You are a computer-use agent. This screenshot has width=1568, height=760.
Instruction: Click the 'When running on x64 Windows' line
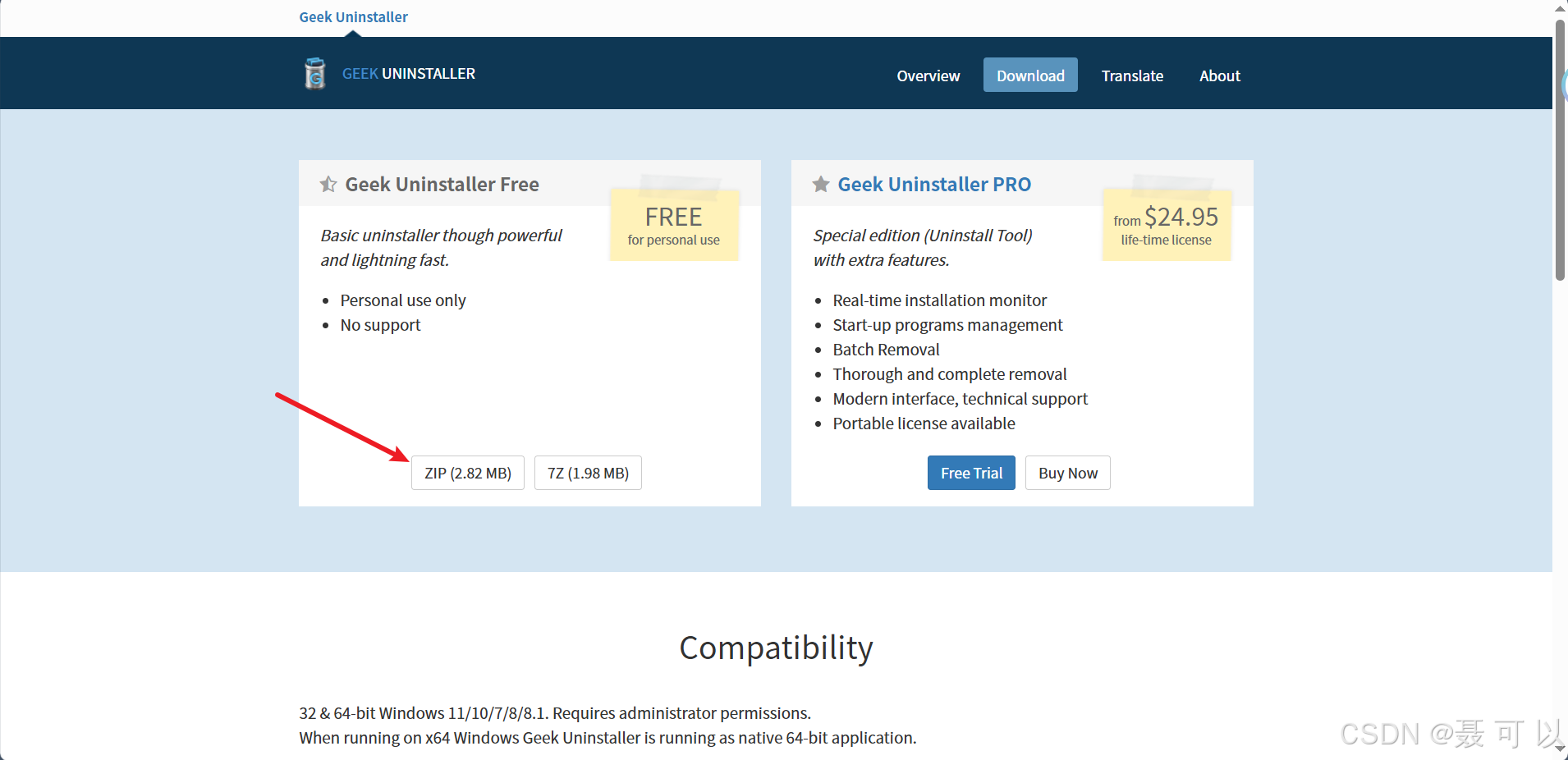coord(607,738)
